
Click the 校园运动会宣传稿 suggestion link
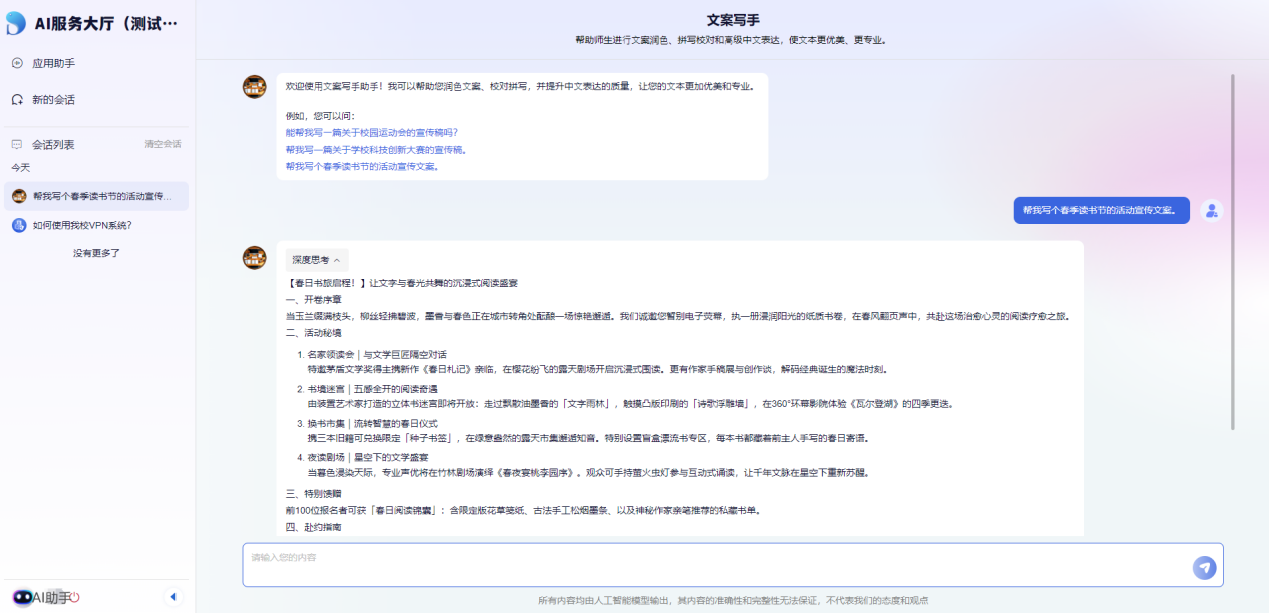point(371,132)
